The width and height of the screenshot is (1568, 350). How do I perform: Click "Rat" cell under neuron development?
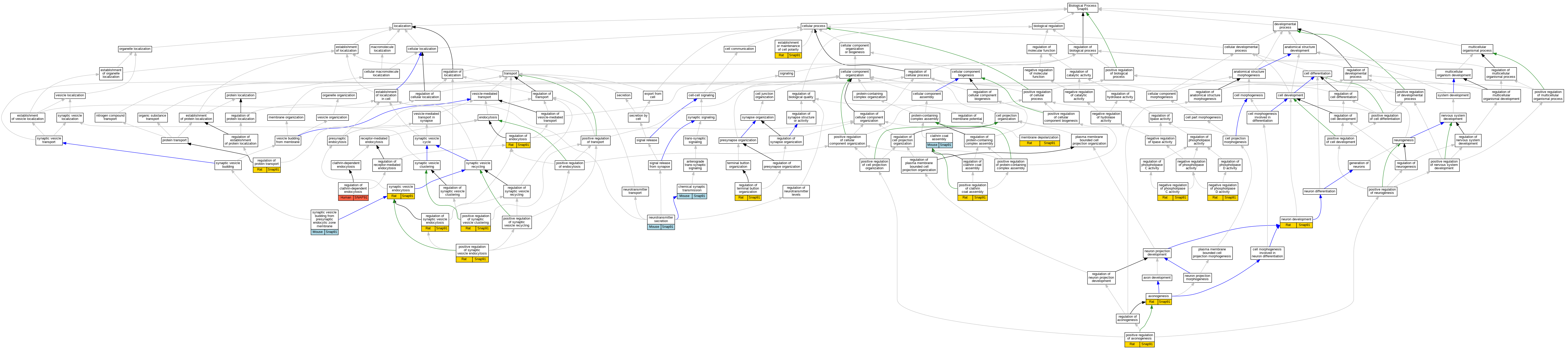coord(1288,225)
